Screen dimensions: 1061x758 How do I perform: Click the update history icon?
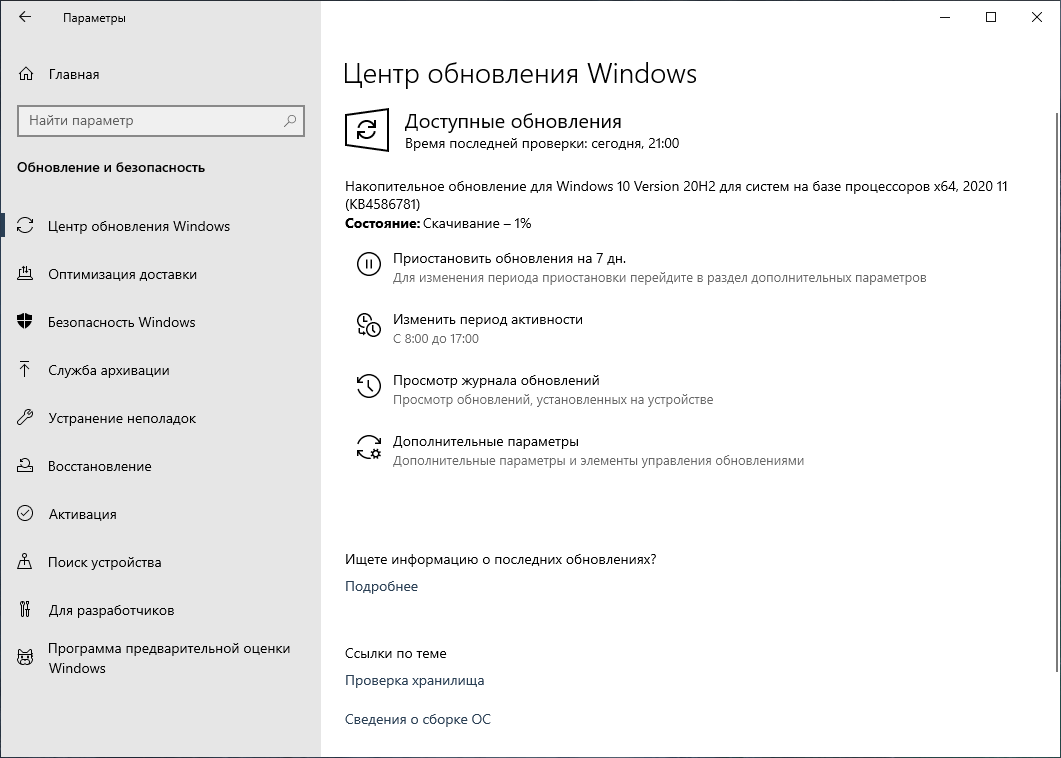(x=369, y=385)
